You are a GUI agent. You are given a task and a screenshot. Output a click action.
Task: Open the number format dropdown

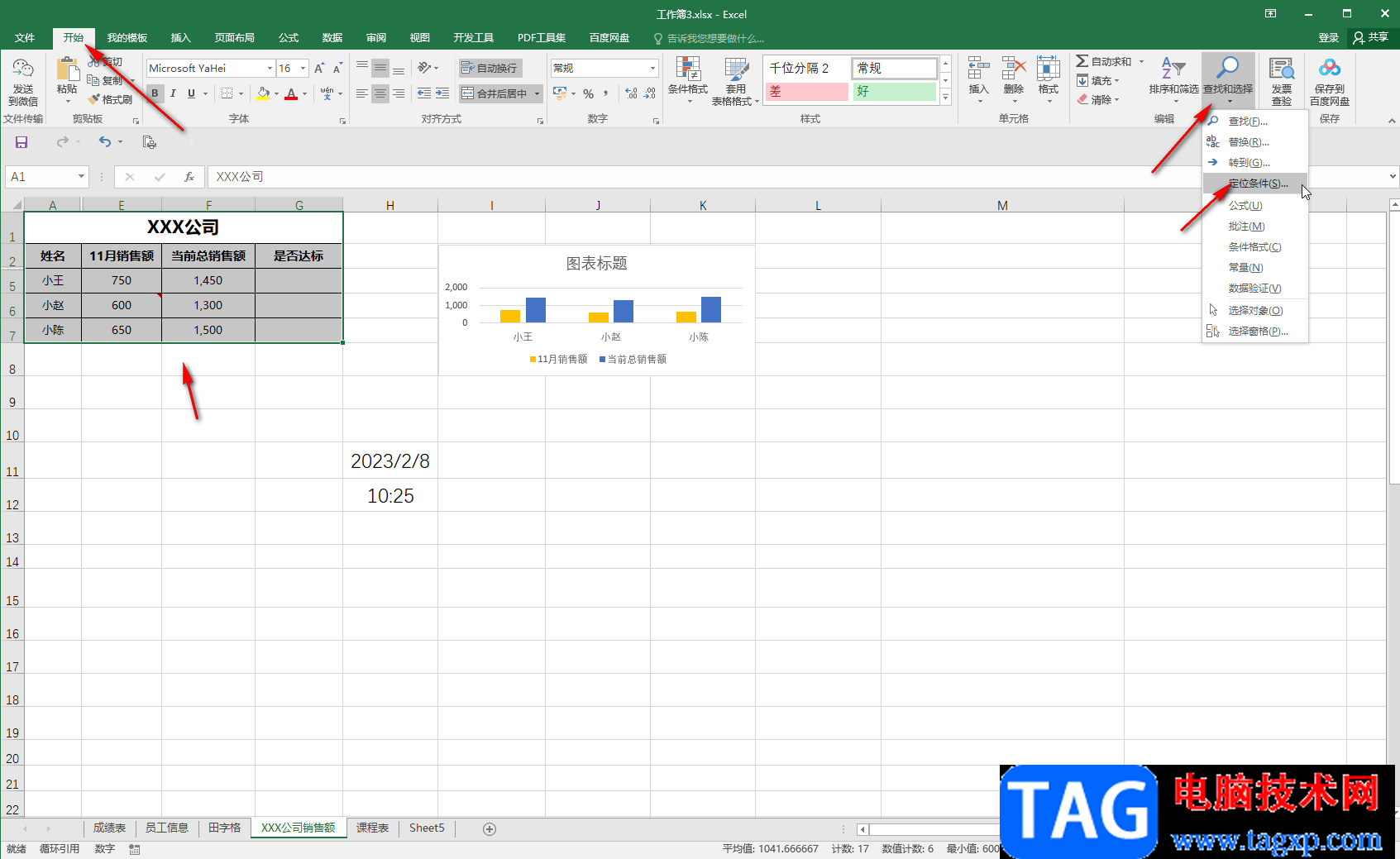[x=652, y=69]
